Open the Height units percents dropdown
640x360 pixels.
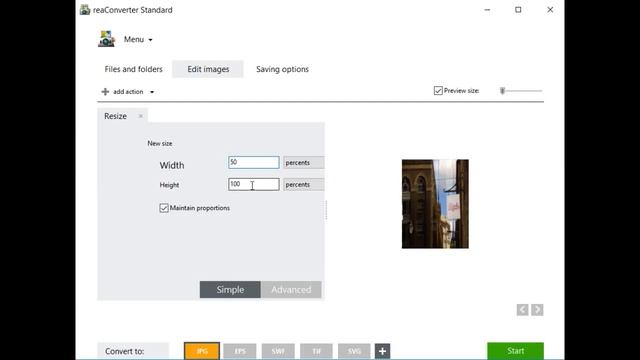(x=304, y=184)
